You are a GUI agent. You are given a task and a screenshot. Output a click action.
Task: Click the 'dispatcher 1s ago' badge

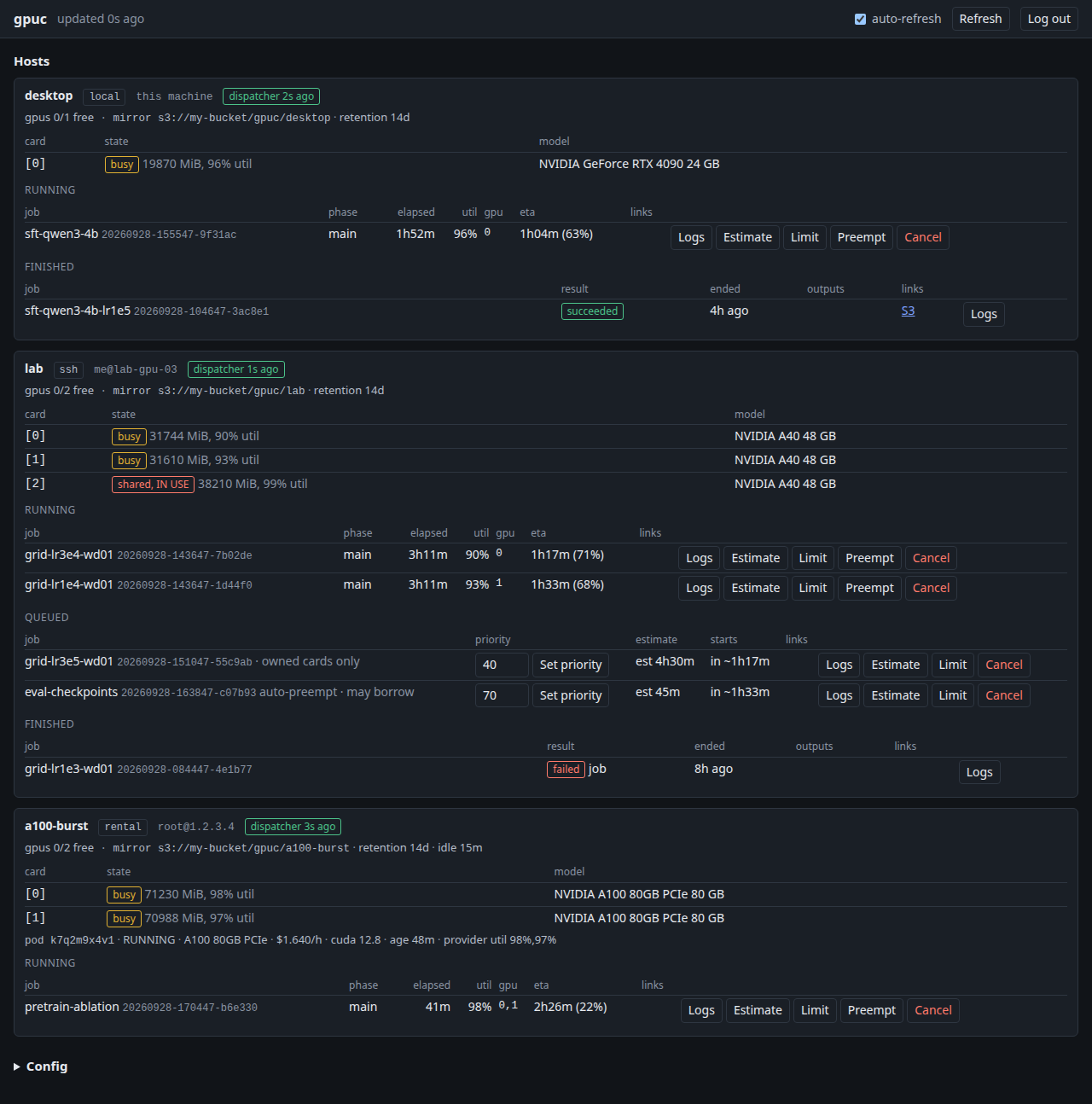coord(235,369)
